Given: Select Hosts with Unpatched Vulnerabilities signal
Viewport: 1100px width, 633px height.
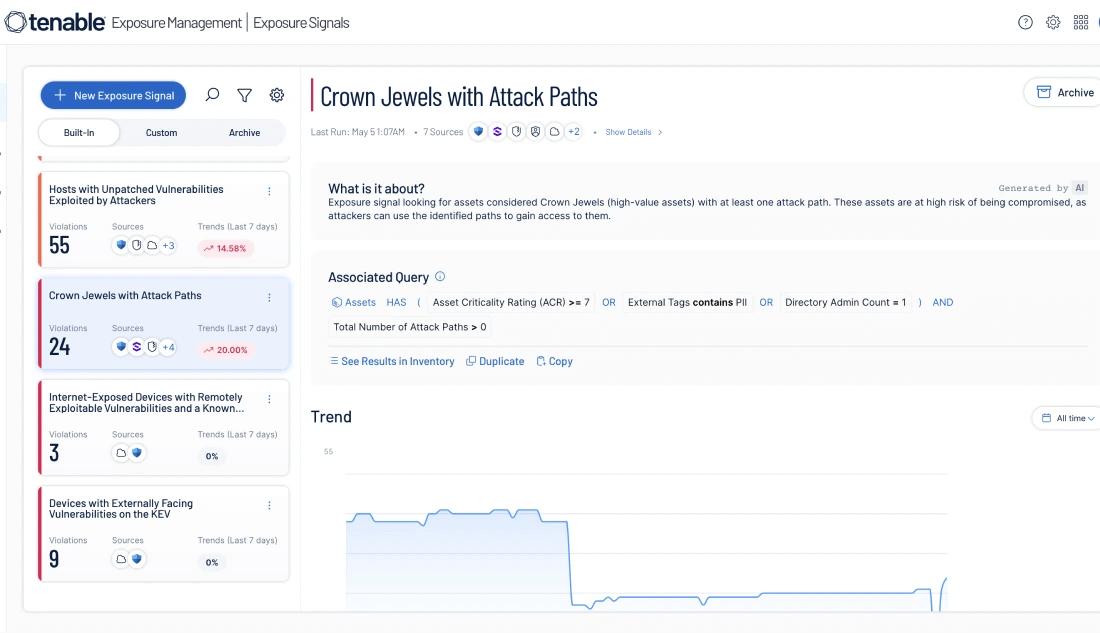Looking at the screenshot, I should pos(163,220).
